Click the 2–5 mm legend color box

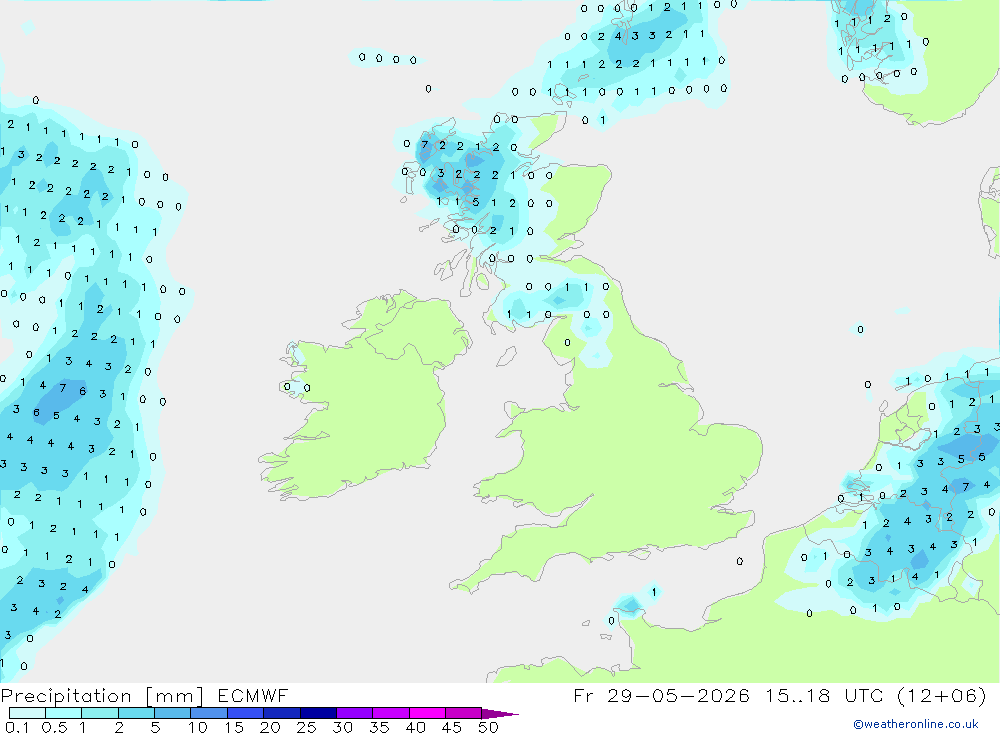[136, 713]
